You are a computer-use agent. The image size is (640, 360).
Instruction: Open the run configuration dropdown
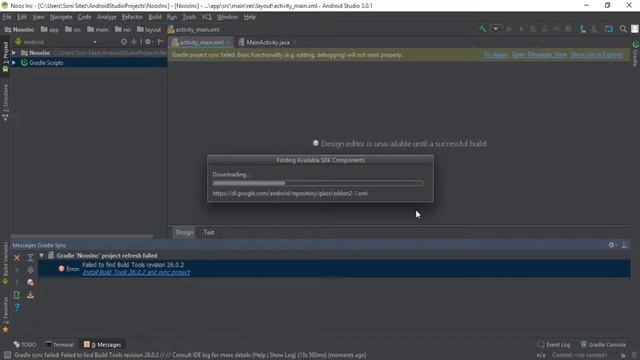point(496,29)
